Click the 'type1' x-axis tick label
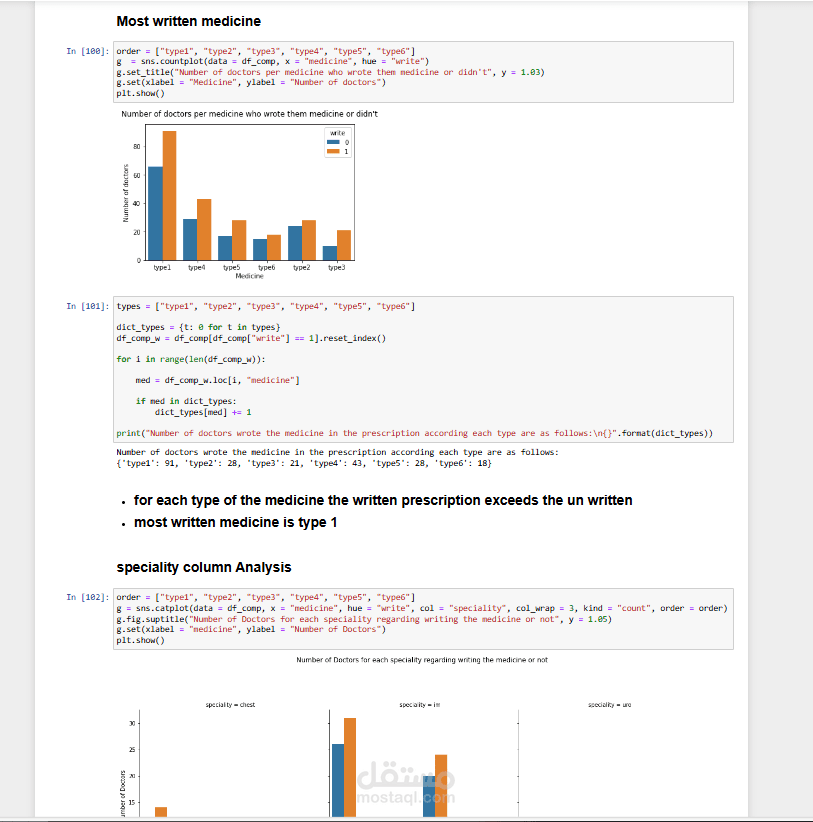Screen dimensions: 813x822 [x=162, y=267]
